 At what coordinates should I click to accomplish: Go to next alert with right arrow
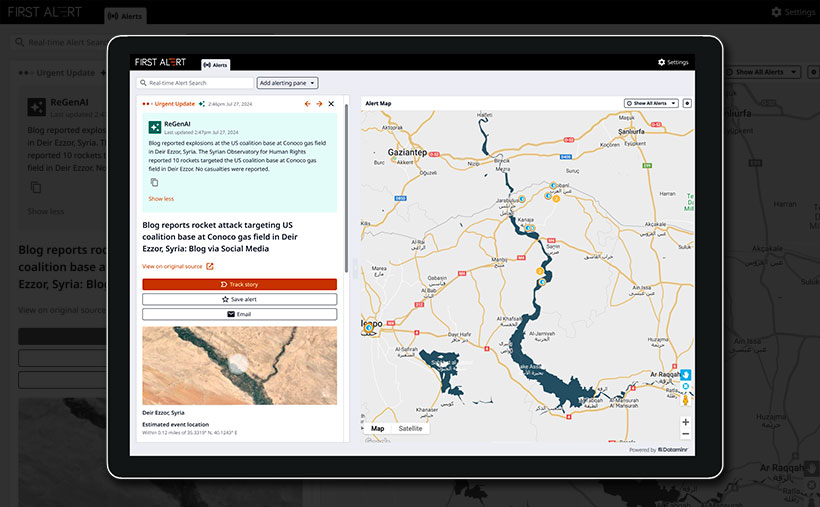(x=319, y=103)
